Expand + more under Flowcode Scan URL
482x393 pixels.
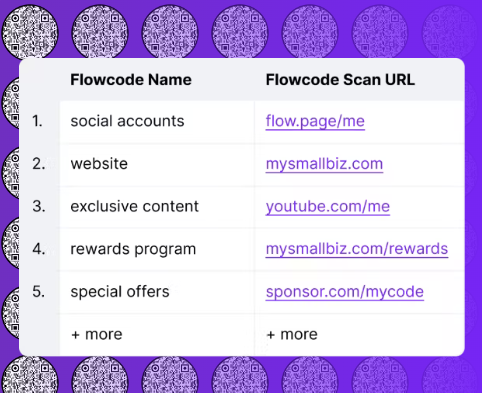(292, 334)
